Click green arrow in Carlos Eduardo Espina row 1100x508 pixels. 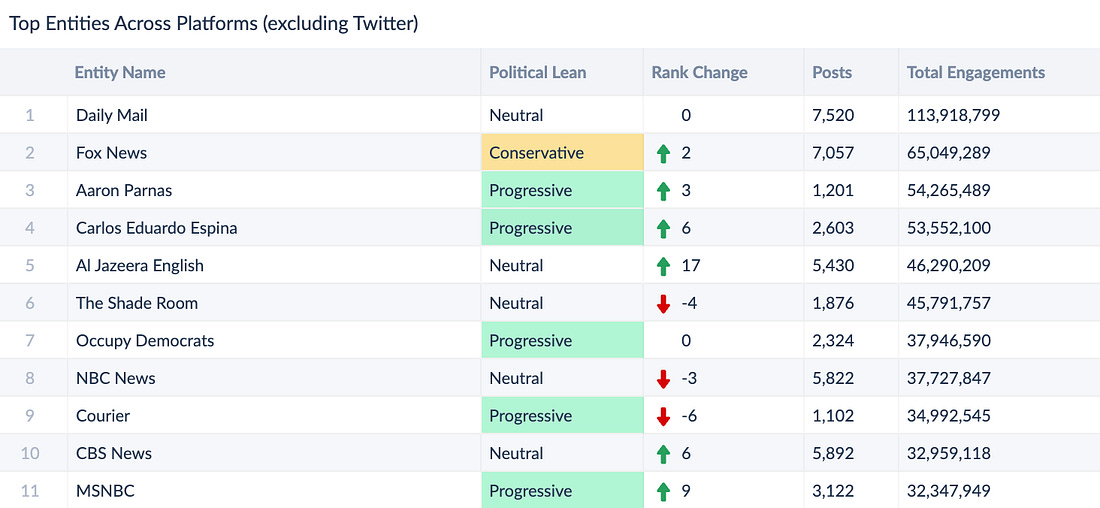pos(662,228)
